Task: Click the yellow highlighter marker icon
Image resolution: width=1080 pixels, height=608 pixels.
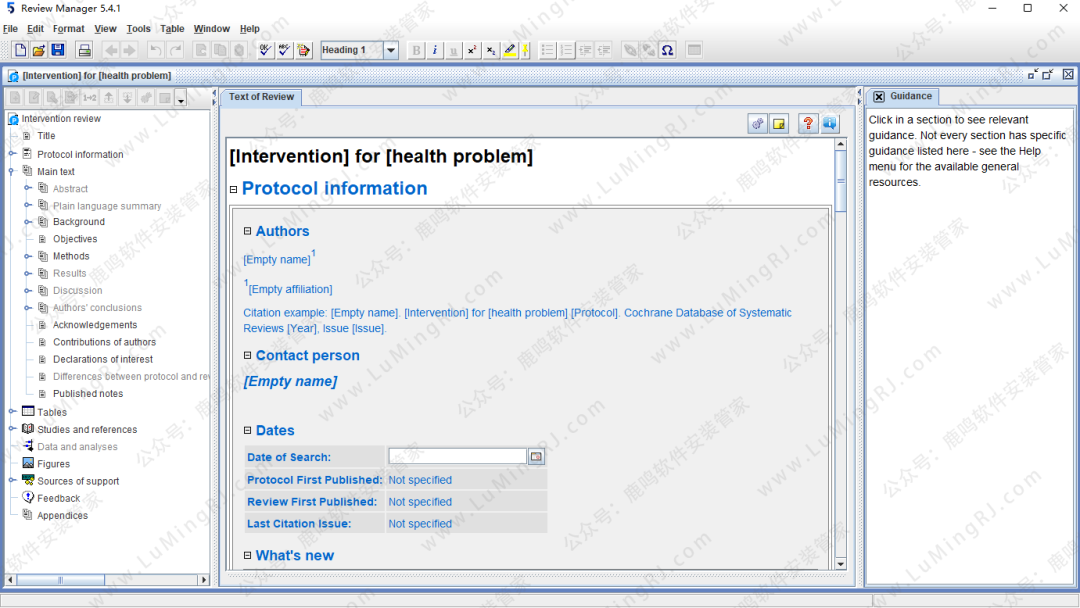Action: [510, 50]
